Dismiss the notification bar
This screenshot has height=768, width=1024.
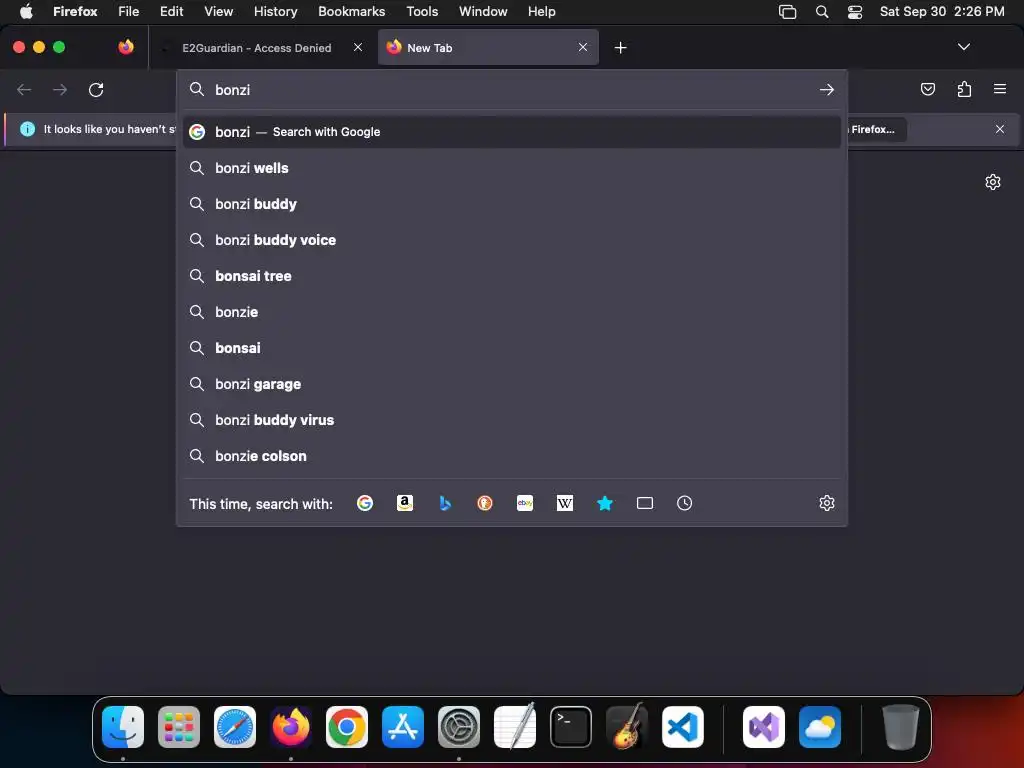coord(1000,129)
